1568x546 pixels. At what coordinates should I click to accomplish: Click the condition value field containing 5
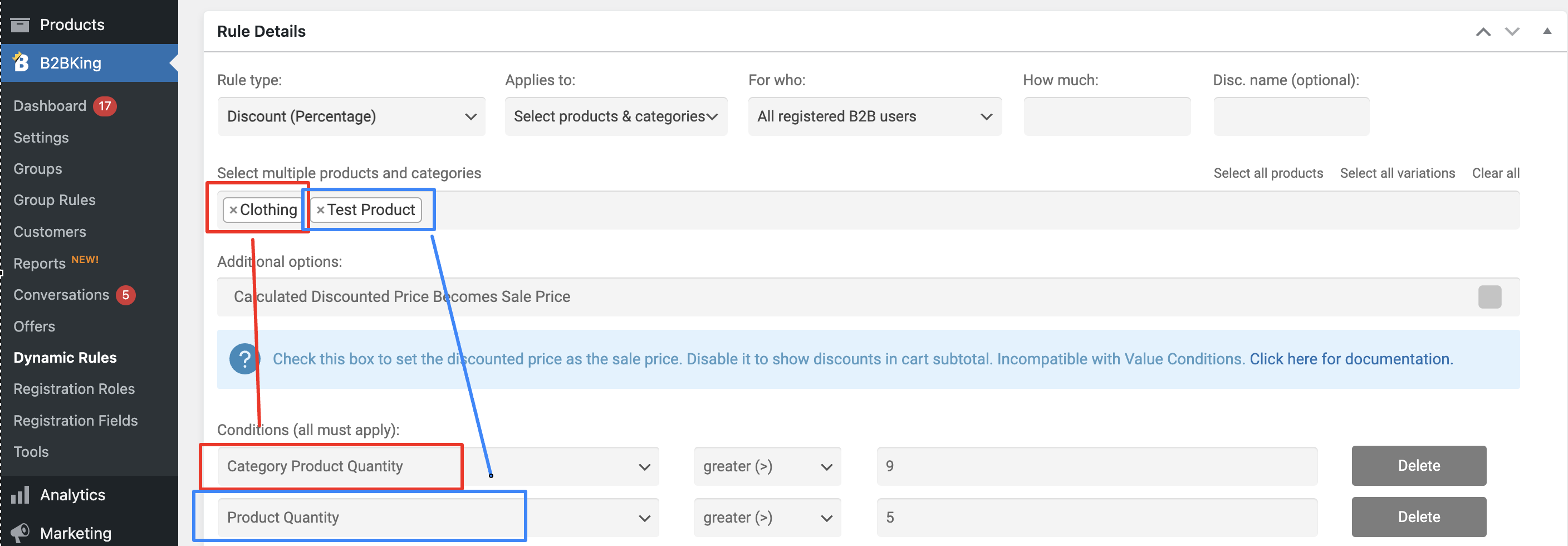click(x=1097, y=518)
